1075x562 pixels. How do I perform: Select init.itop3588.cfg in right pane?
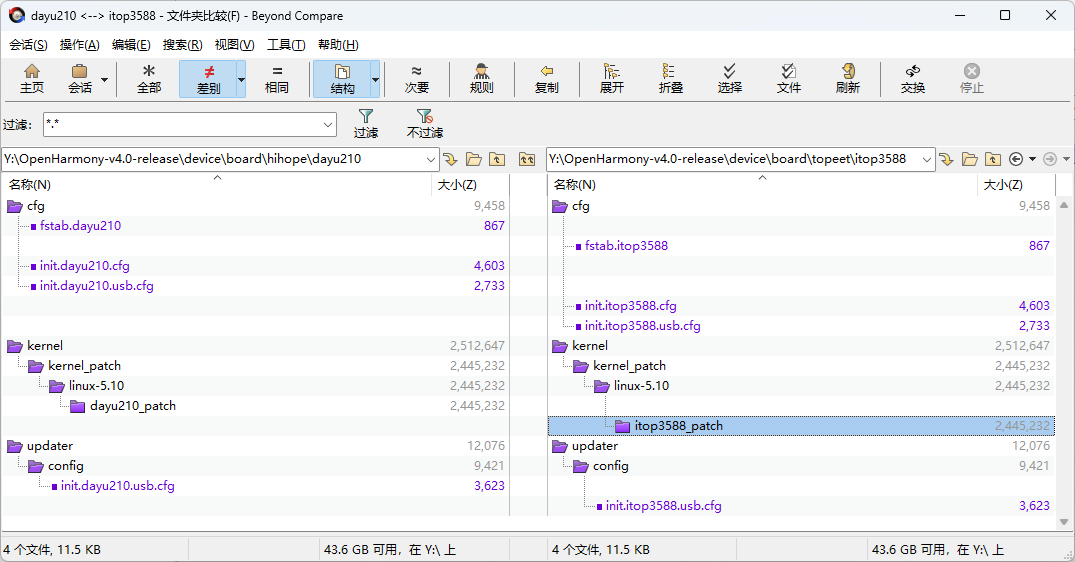tap(630, 306)
